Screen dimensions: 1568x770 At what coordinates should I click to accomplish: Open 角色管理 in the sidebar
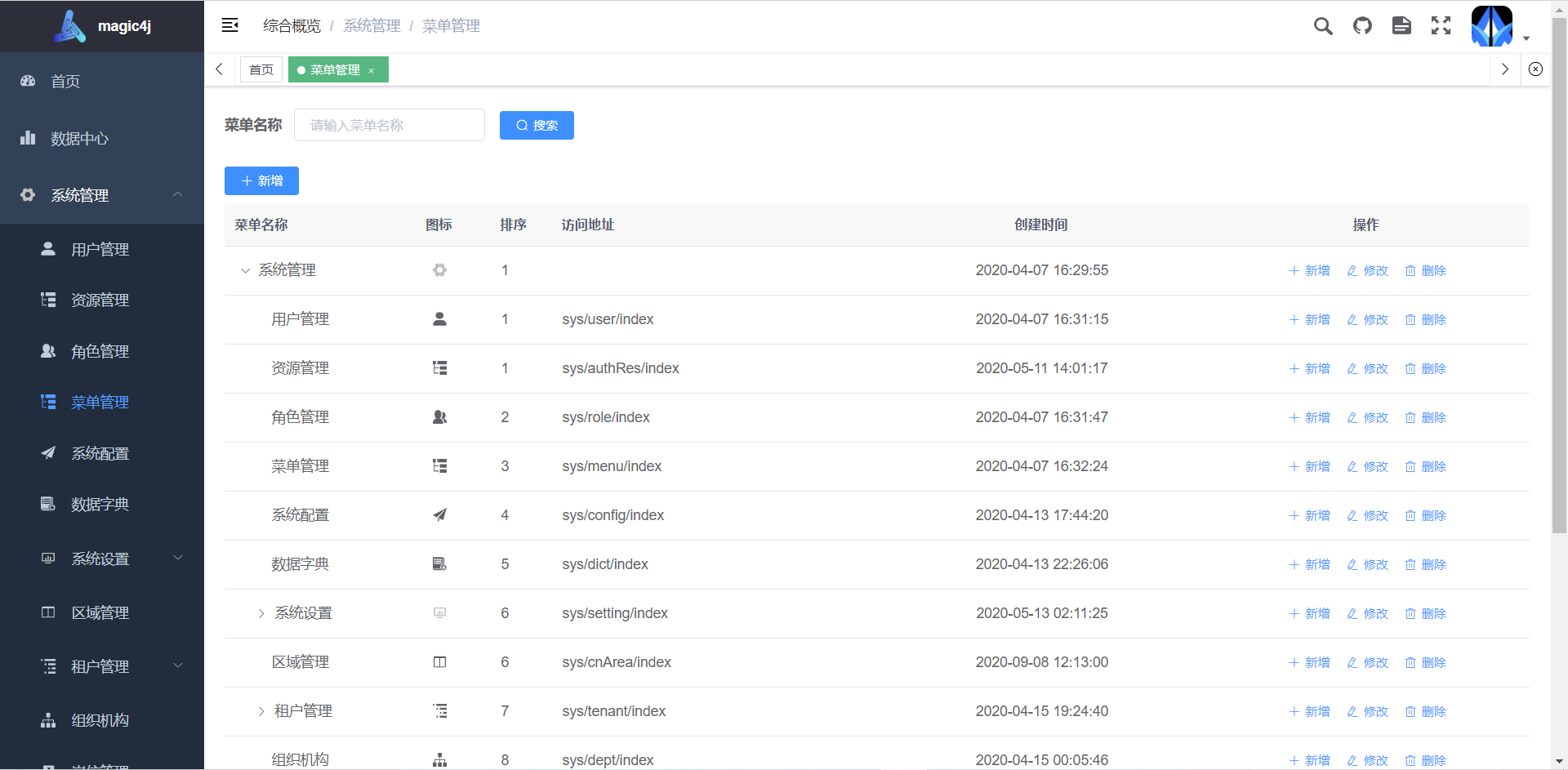pos(102,351)
